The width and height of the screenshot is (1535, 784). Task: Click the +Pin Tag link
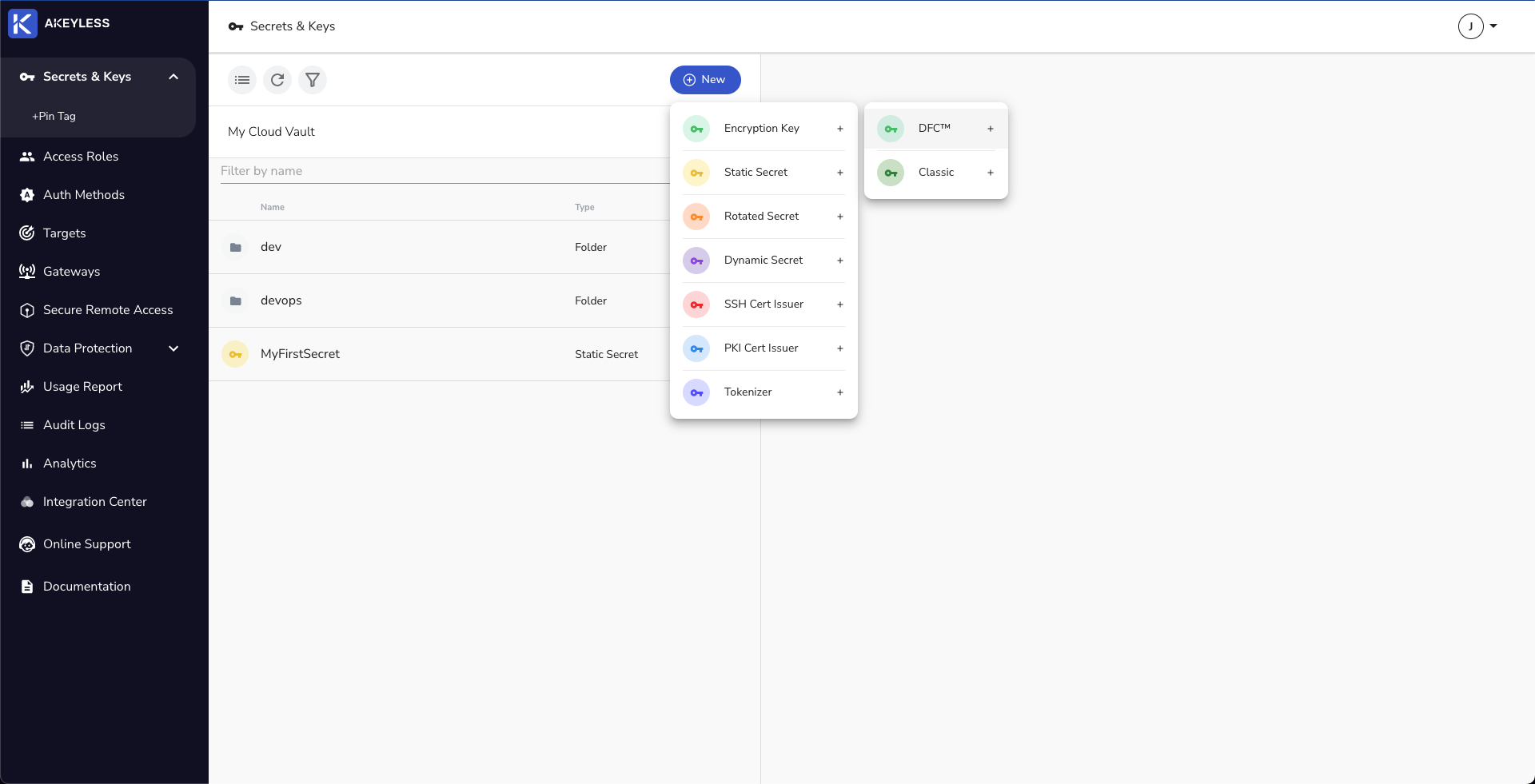coord(54,116)
